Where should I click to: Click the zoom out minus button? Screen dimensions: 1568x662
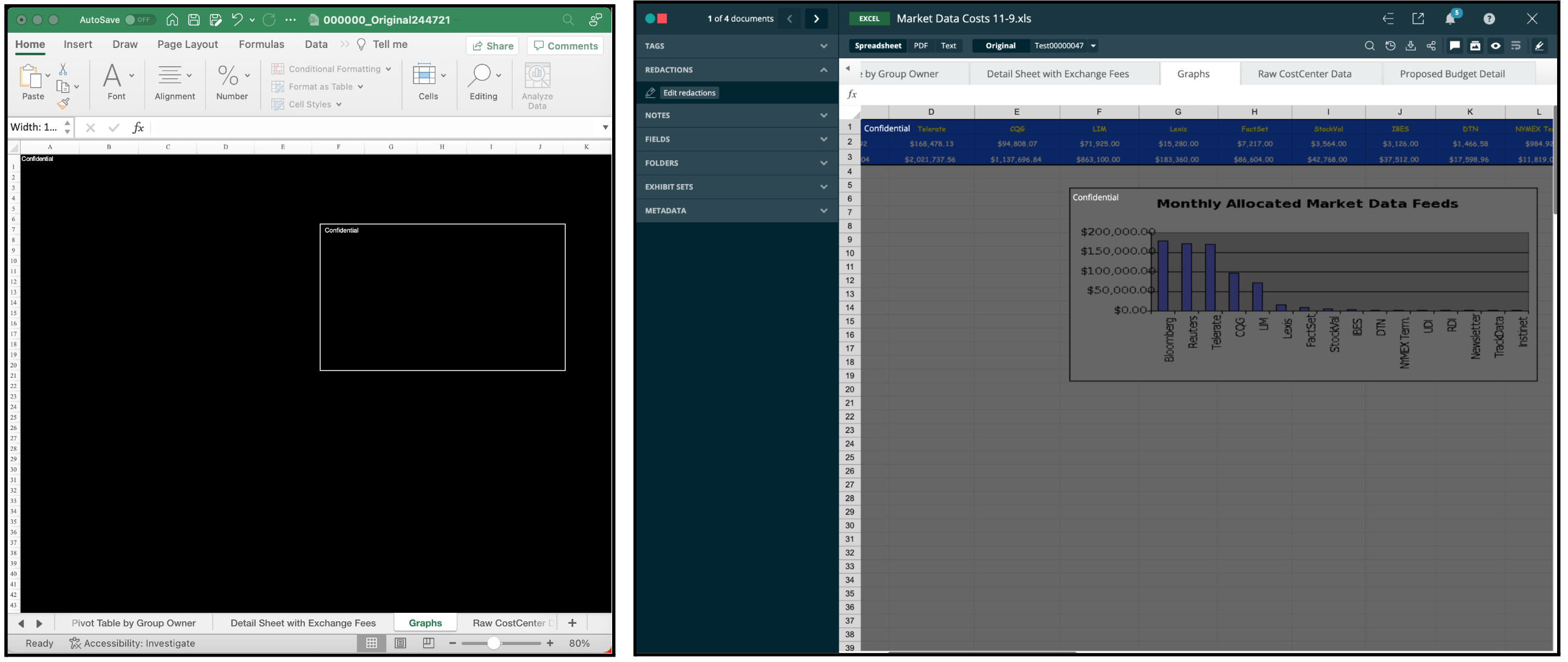(452, 643)
